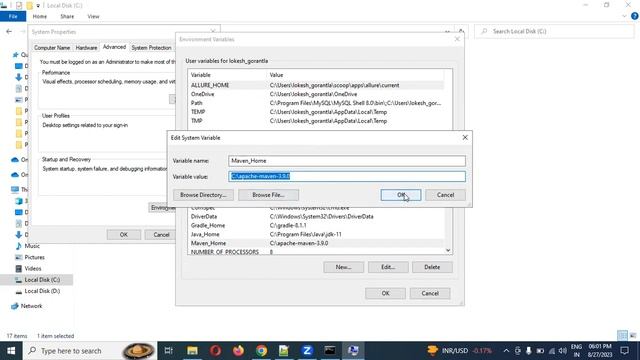Open Windows Start menu
This screenshot has width=640, height=360.
11,351
